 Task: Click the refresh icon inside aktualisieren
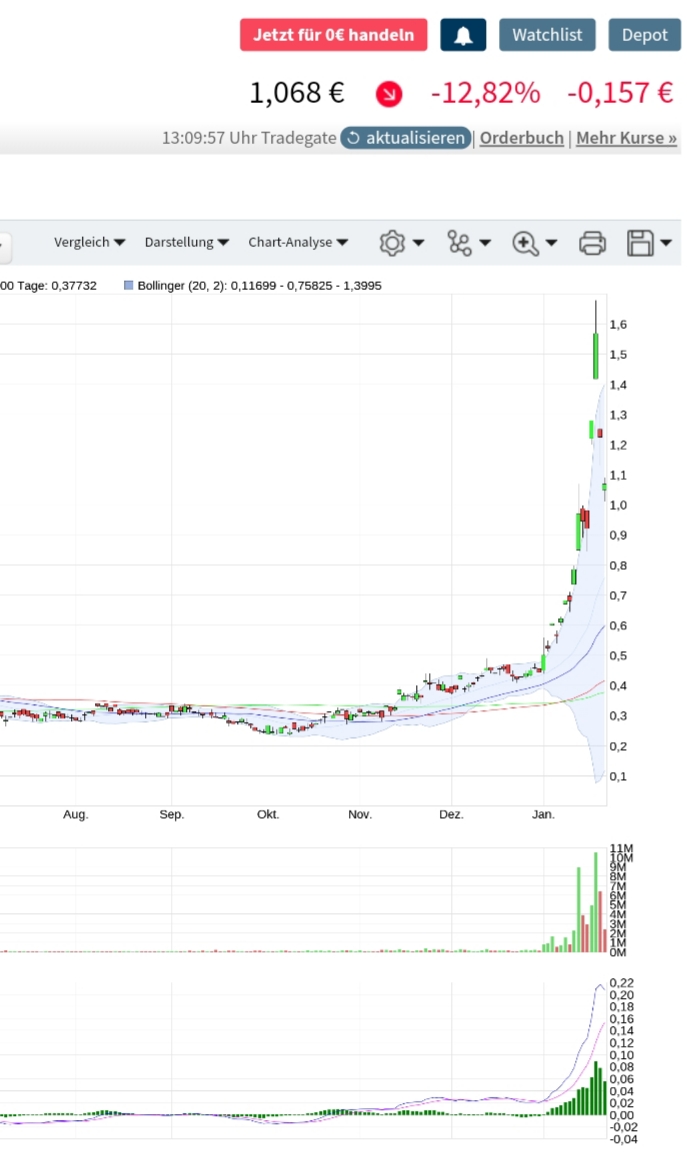point(353,138)
